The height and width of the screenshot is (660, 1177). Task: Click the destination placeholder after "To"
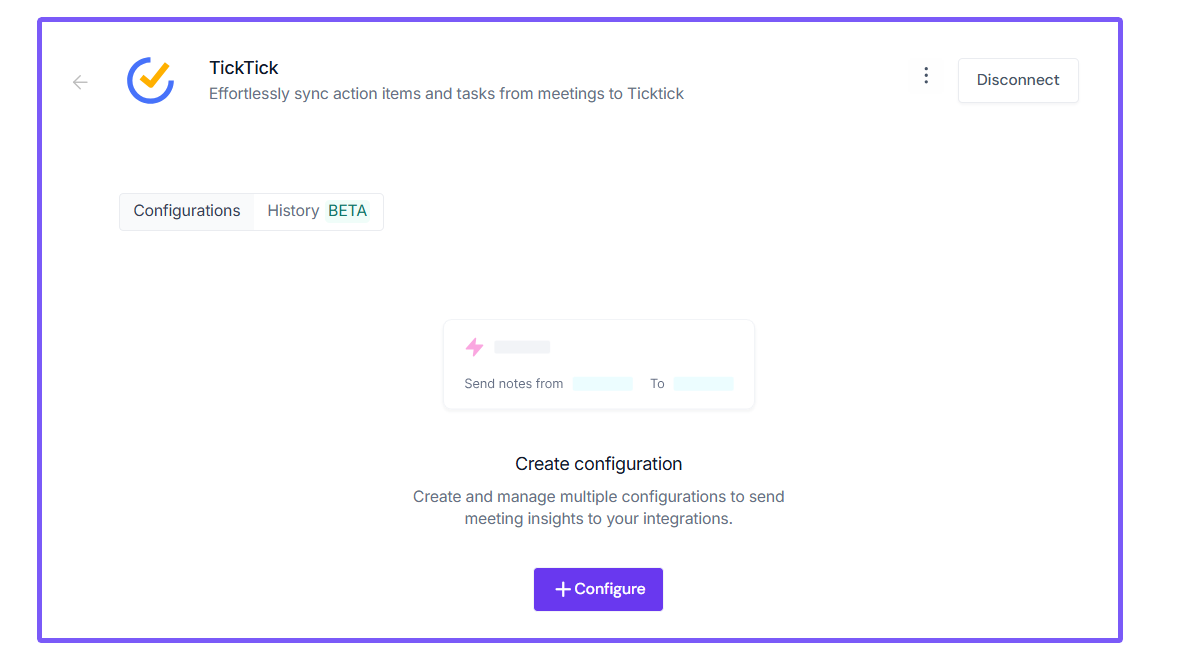click(x=703, y=384)
